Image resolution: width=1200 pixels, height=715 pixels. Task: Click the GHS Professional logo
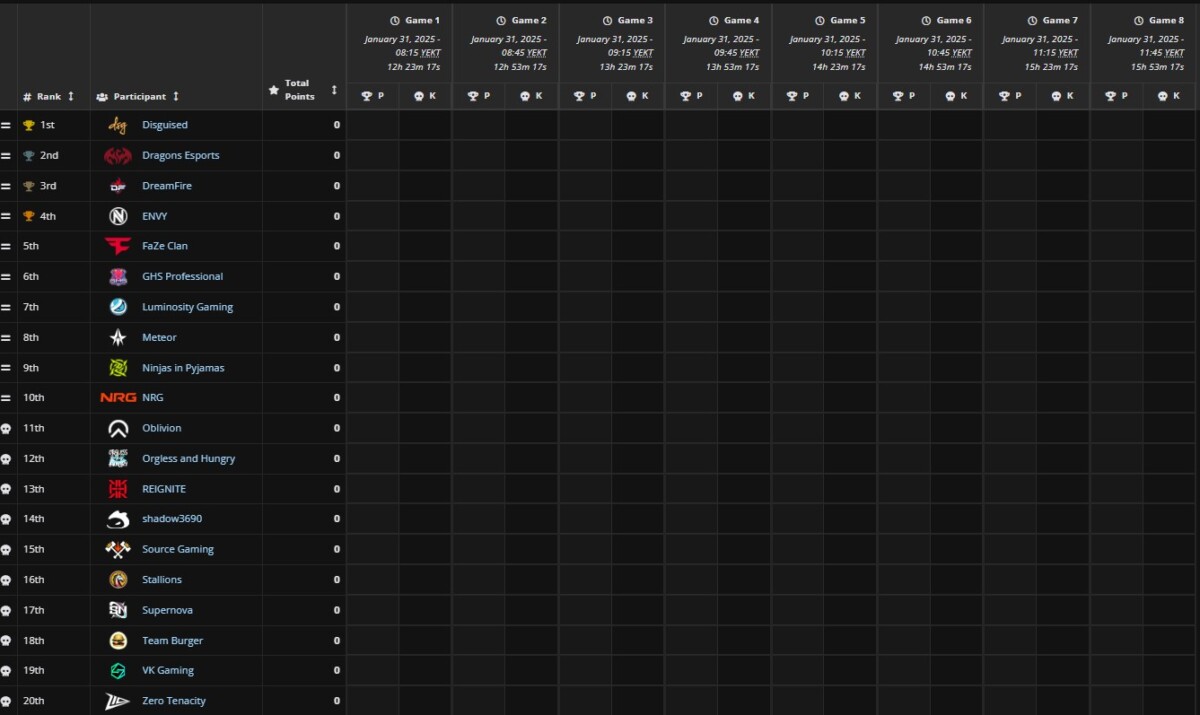tap(118, 277)
